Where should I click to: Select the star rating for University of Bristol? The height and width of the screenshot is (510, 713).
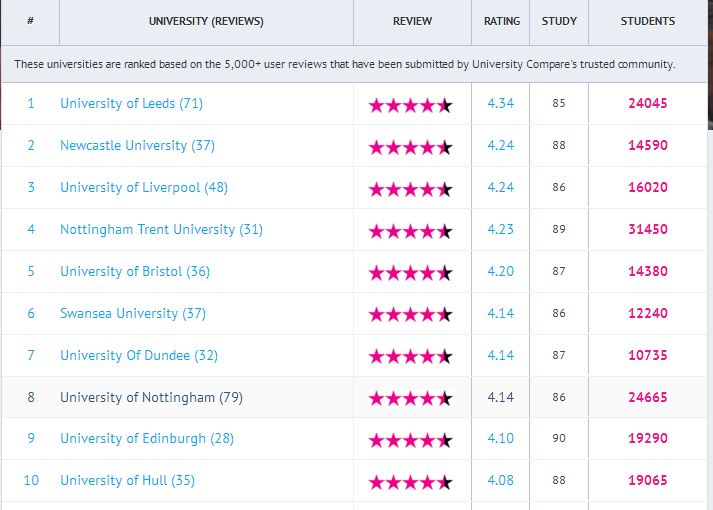411,273
